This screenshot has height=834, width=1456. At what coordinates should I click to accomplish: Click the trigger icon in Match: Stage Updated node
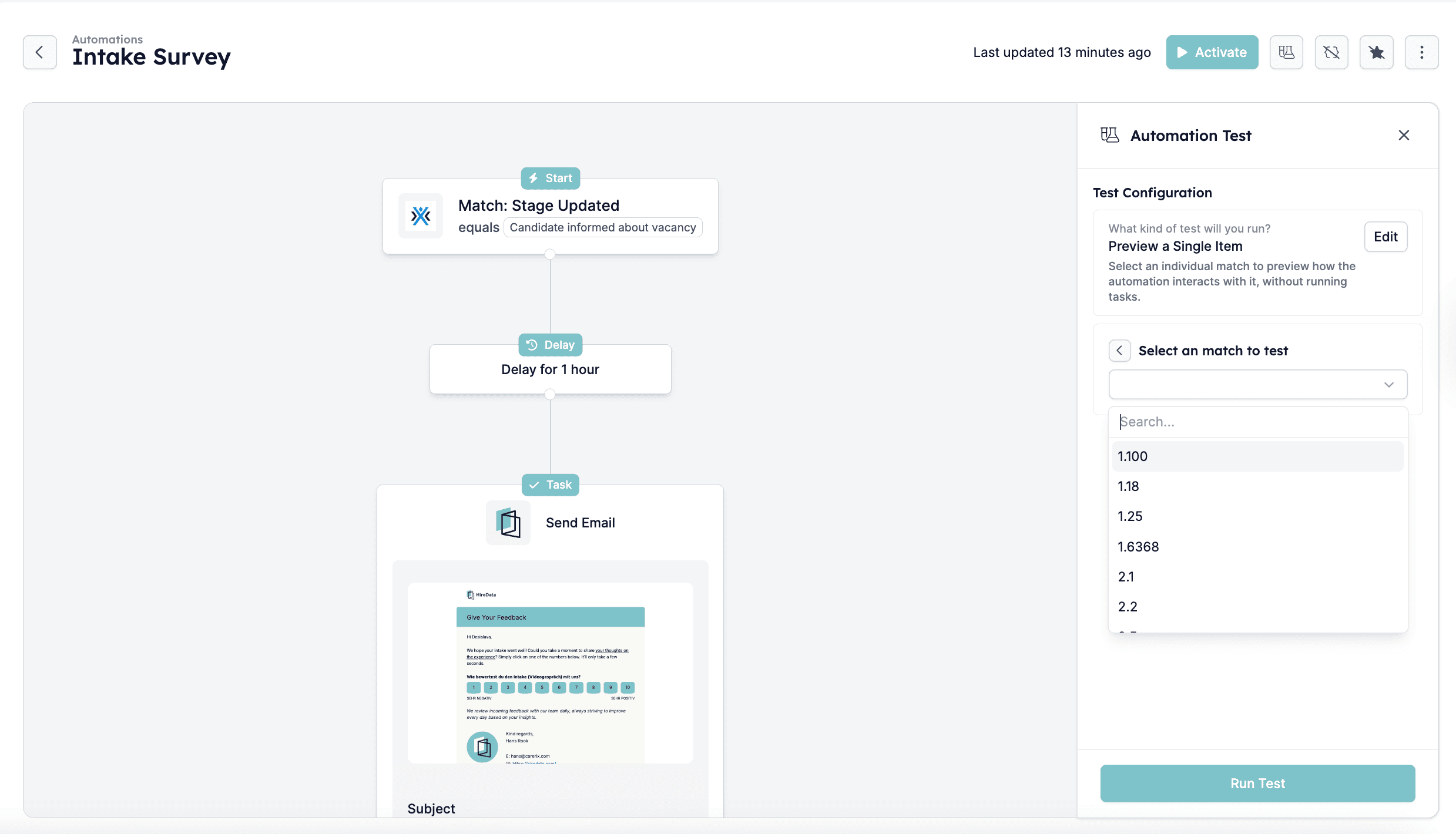coord(421,216)
